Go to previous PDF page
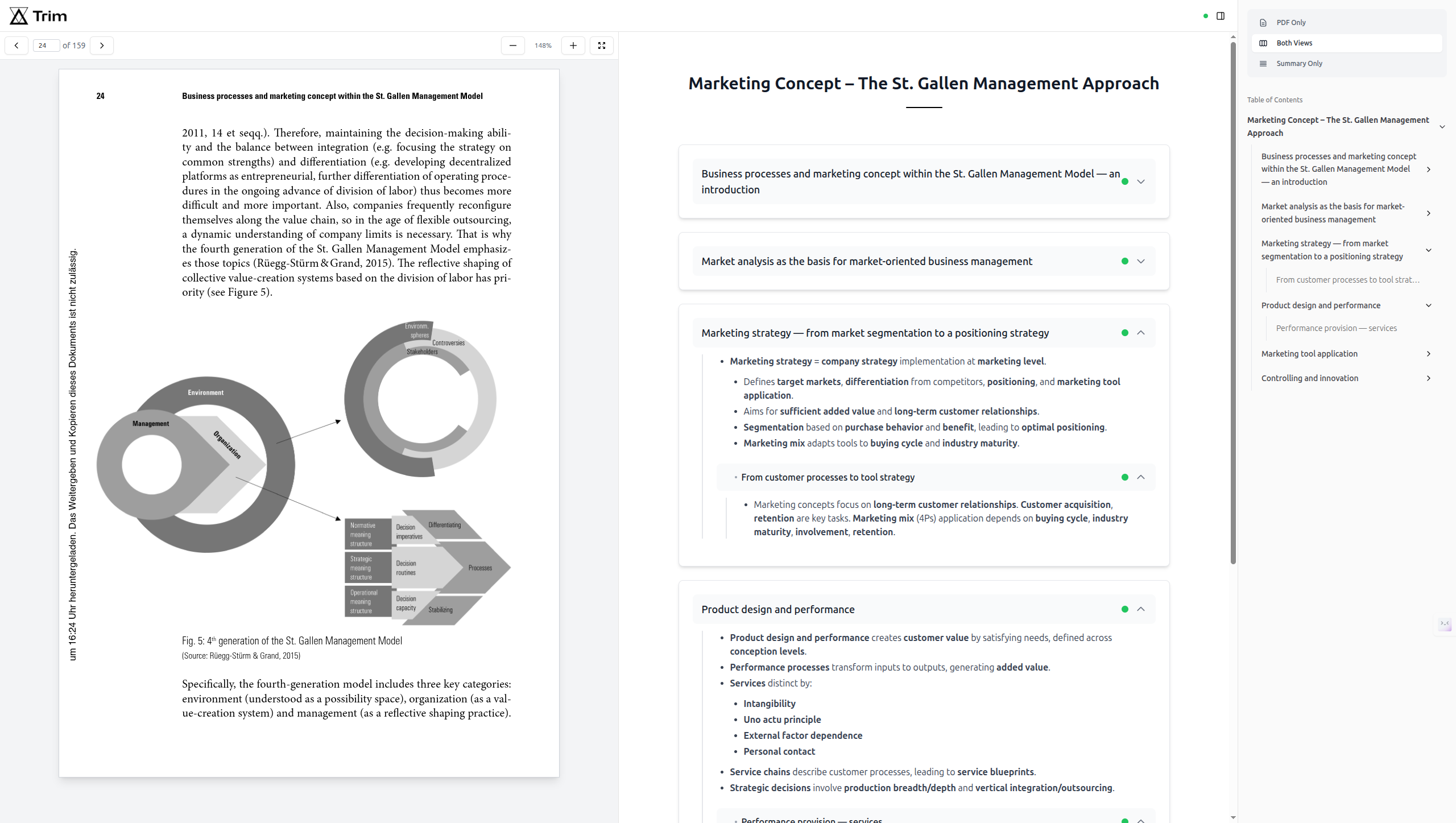Screen dimensions: 1456x823 (x=16, y=46)
